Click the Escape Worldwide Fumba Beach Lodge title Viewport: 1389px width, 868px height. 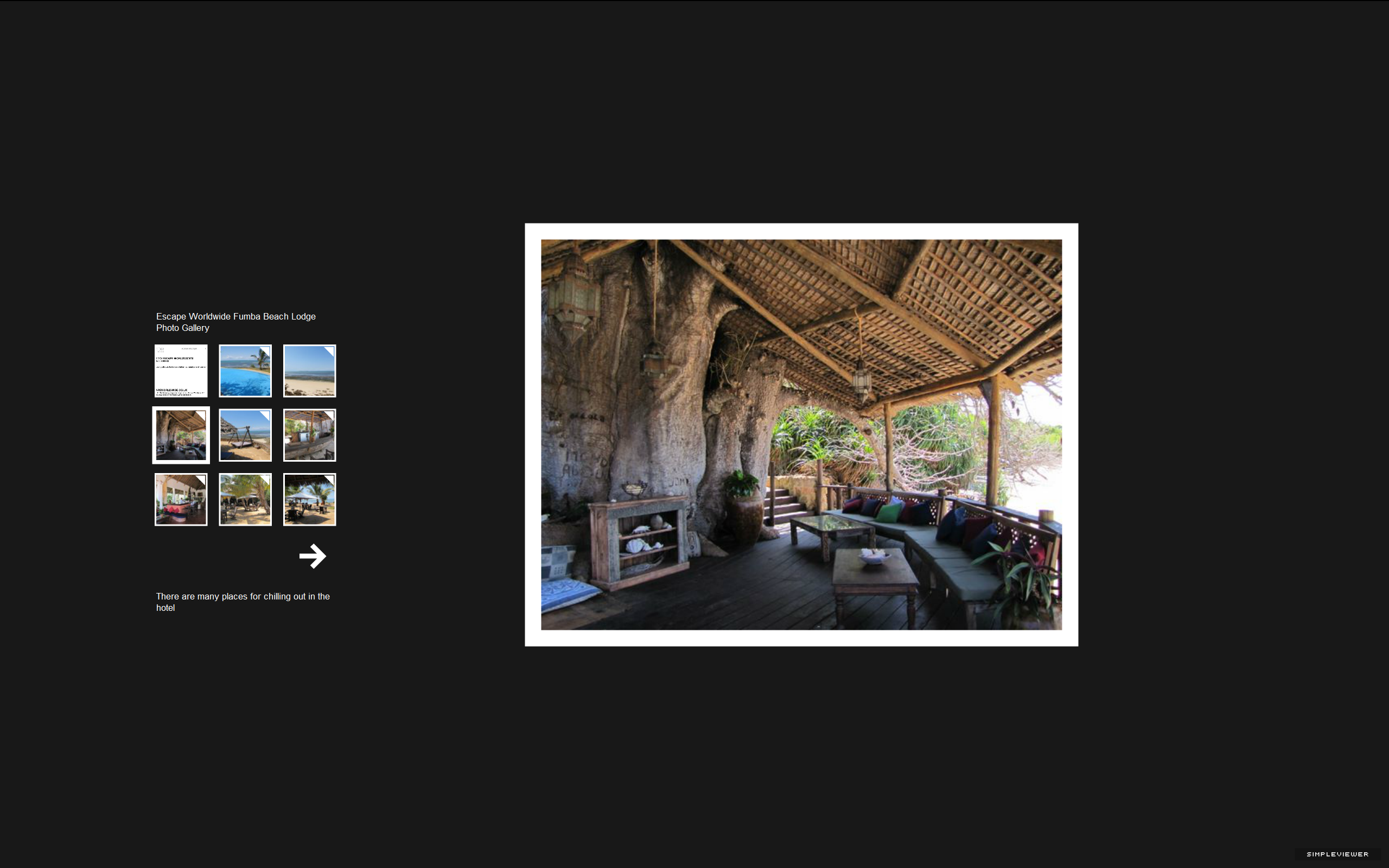click(x=236, y=322)
